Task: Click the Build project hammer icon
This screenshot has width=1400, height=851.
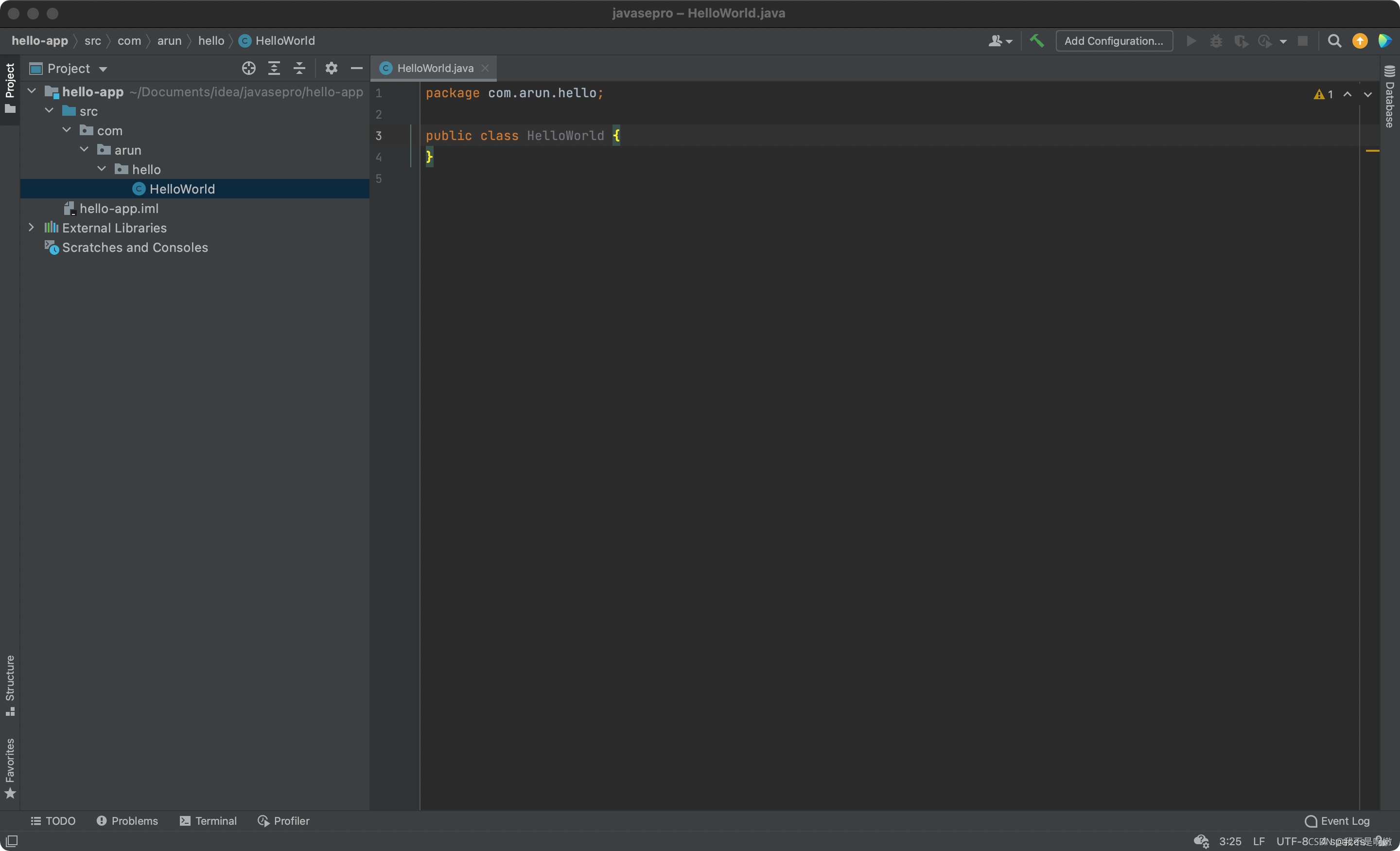Action: coord(1038,41)
